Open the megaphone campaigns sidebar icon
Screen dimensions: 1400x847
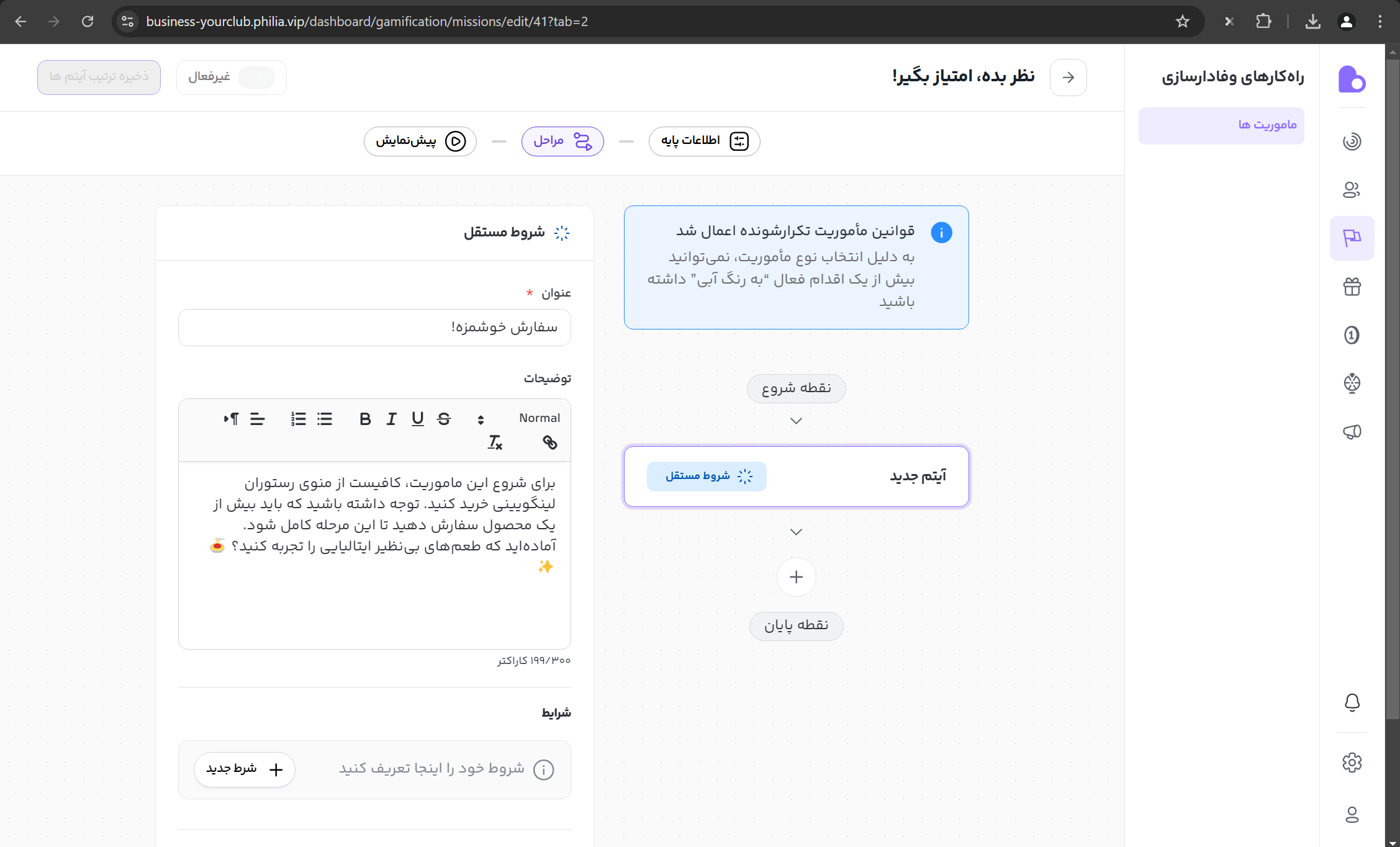pos(1352,432)
